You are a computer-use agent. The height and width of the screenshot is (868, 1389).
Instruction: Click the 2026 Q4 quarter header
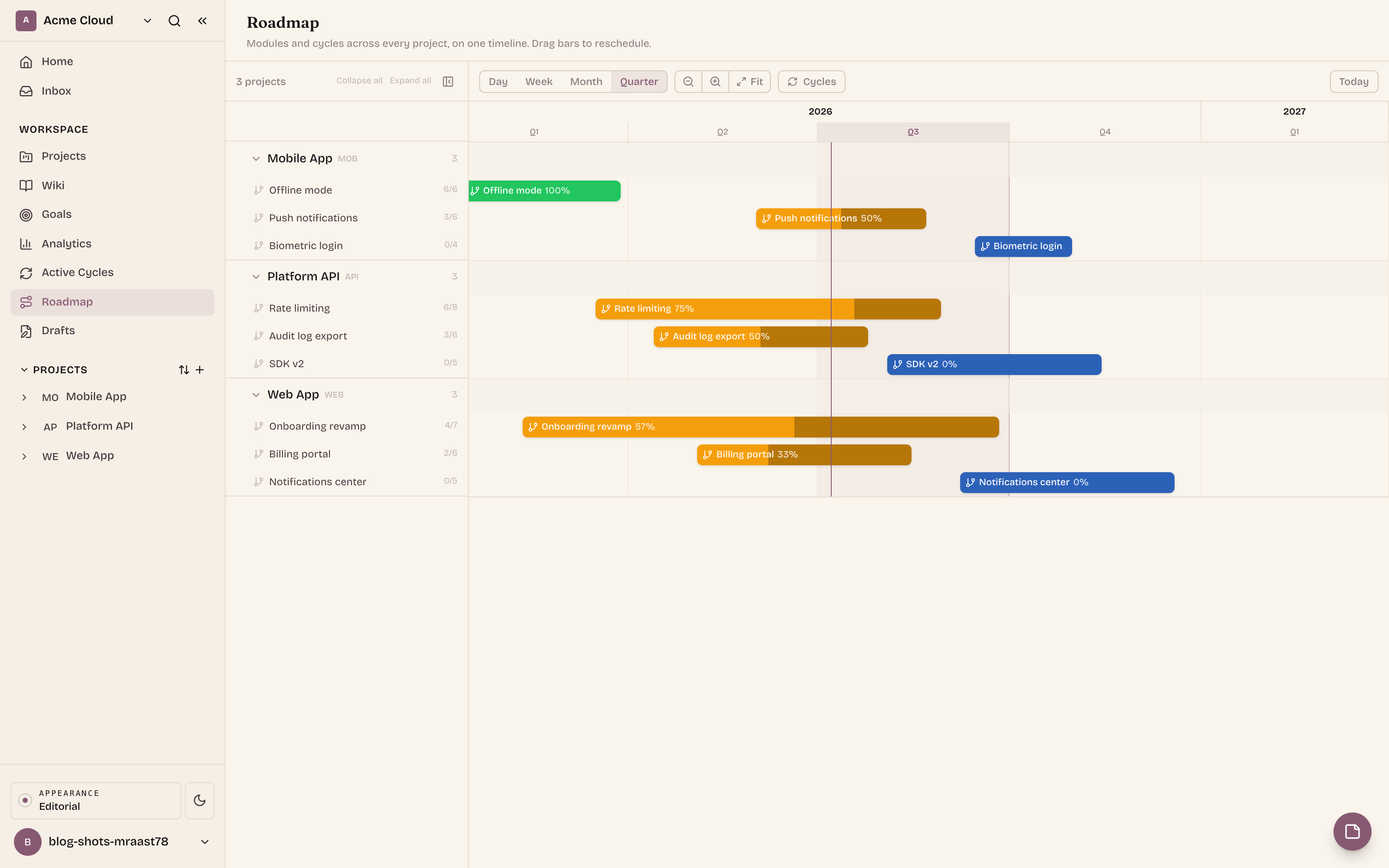pos(1104,132)
